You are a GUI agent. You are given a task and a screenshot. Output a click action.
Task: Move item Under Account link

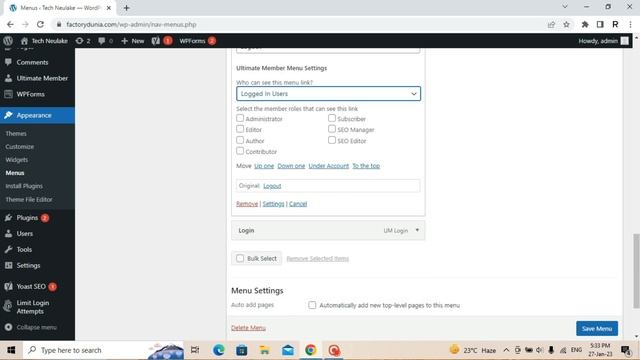[329, 166]
